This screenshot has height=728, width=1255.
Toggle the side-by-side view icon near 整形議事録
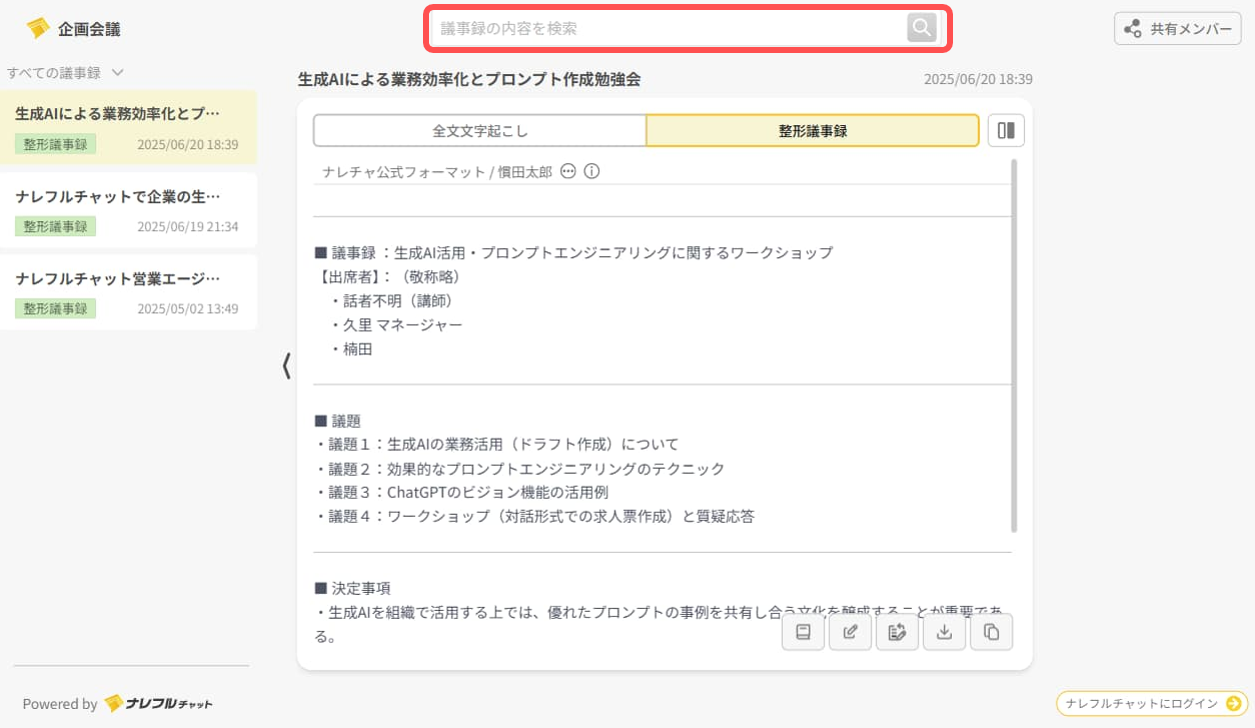pyautogui.click(x=1006, y=130)
